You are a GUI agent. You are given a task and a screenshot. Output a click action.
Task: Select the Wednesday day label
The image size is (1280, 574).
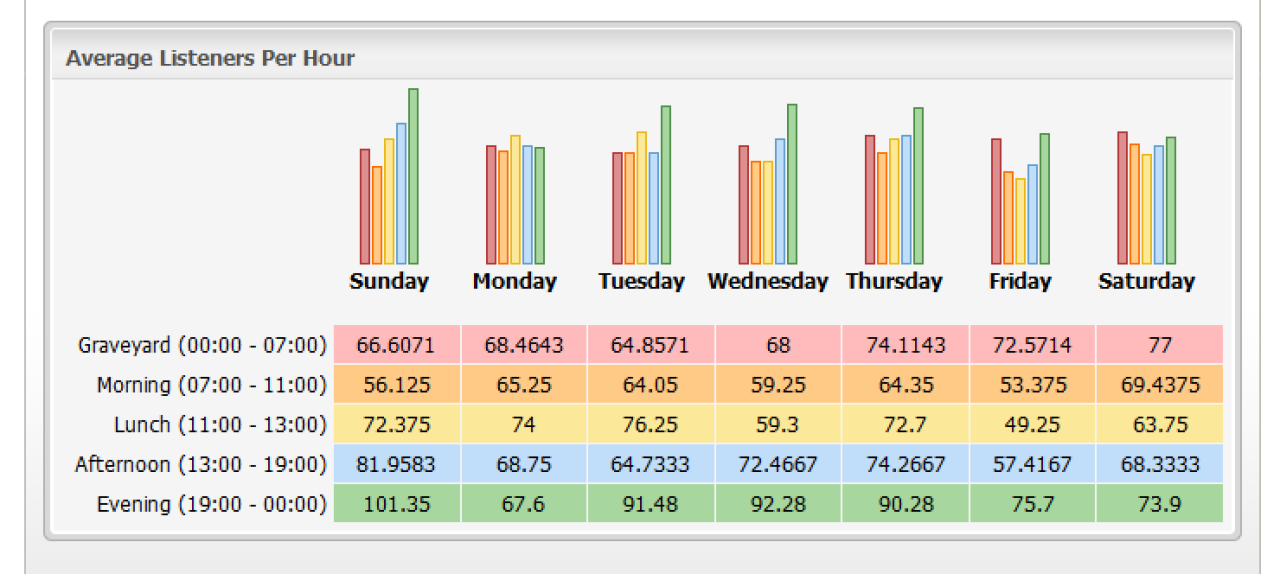pos(767,281)
